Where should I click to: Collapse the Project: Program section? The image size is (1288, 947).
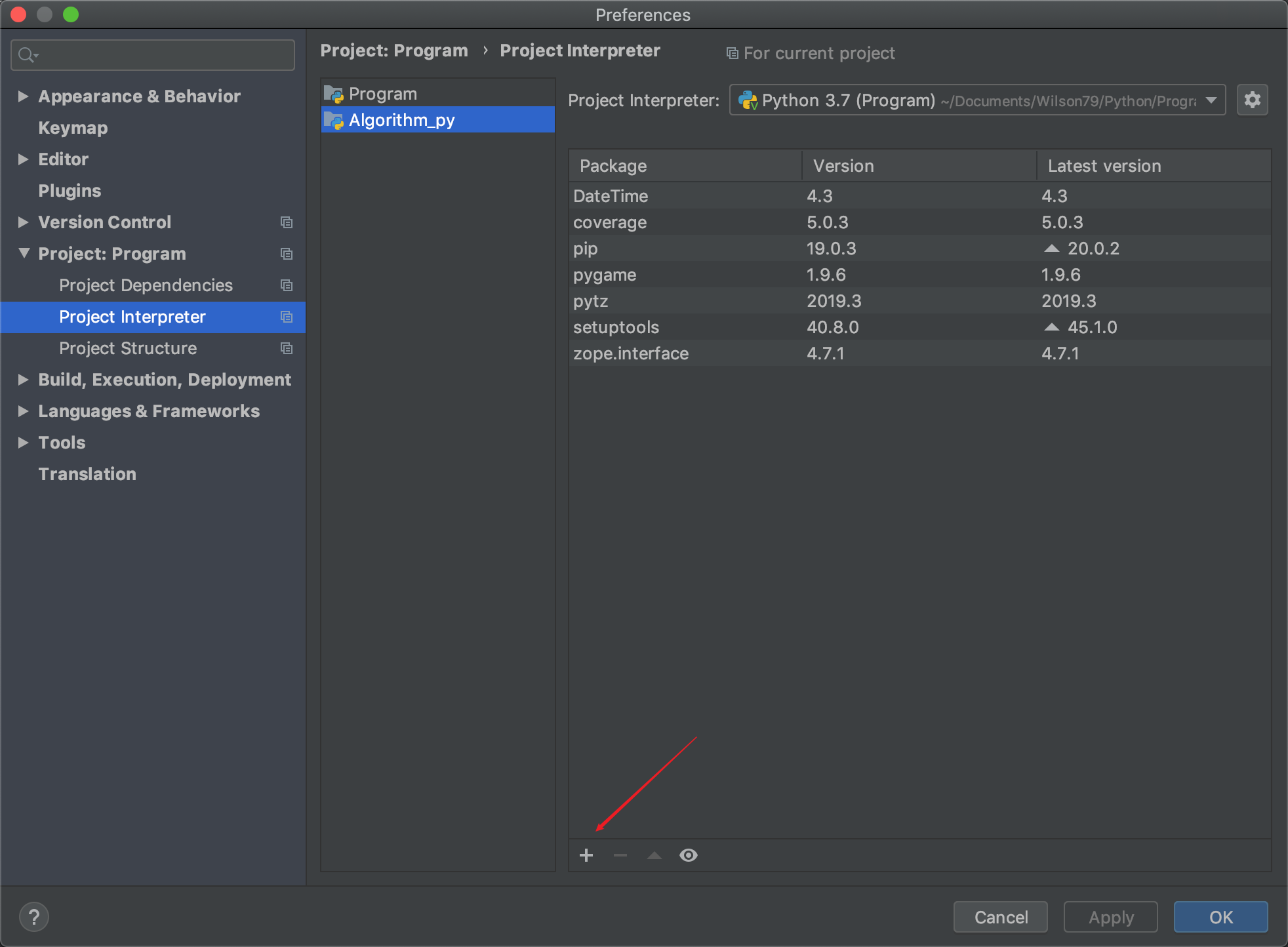coord(24,253)
